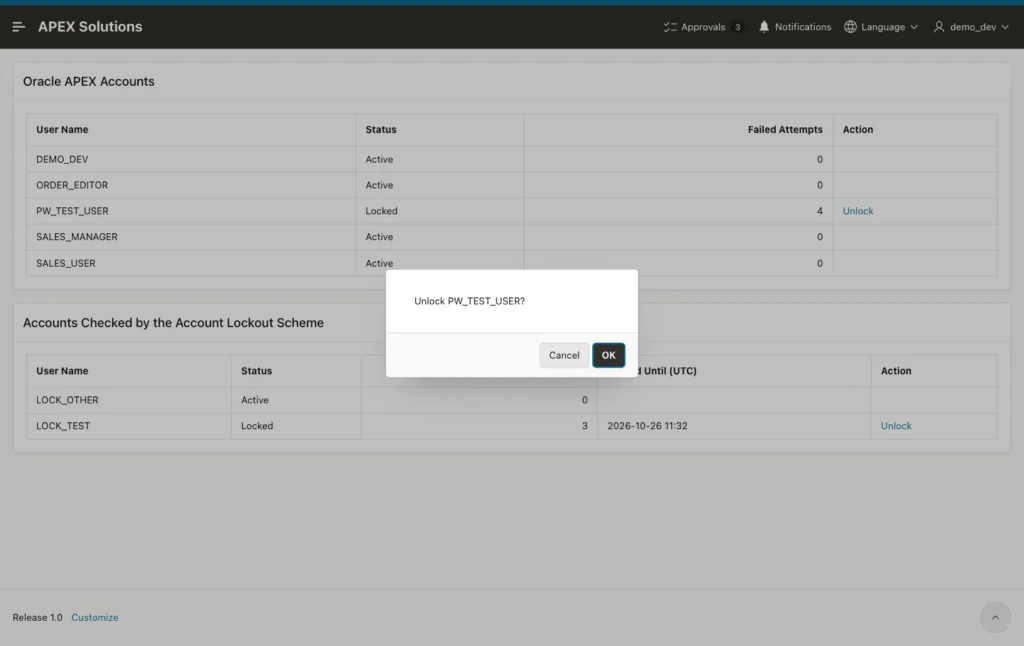Select the SALES_USER user name cell
The height and width of the screenshot is (646, 1024).
191,263
